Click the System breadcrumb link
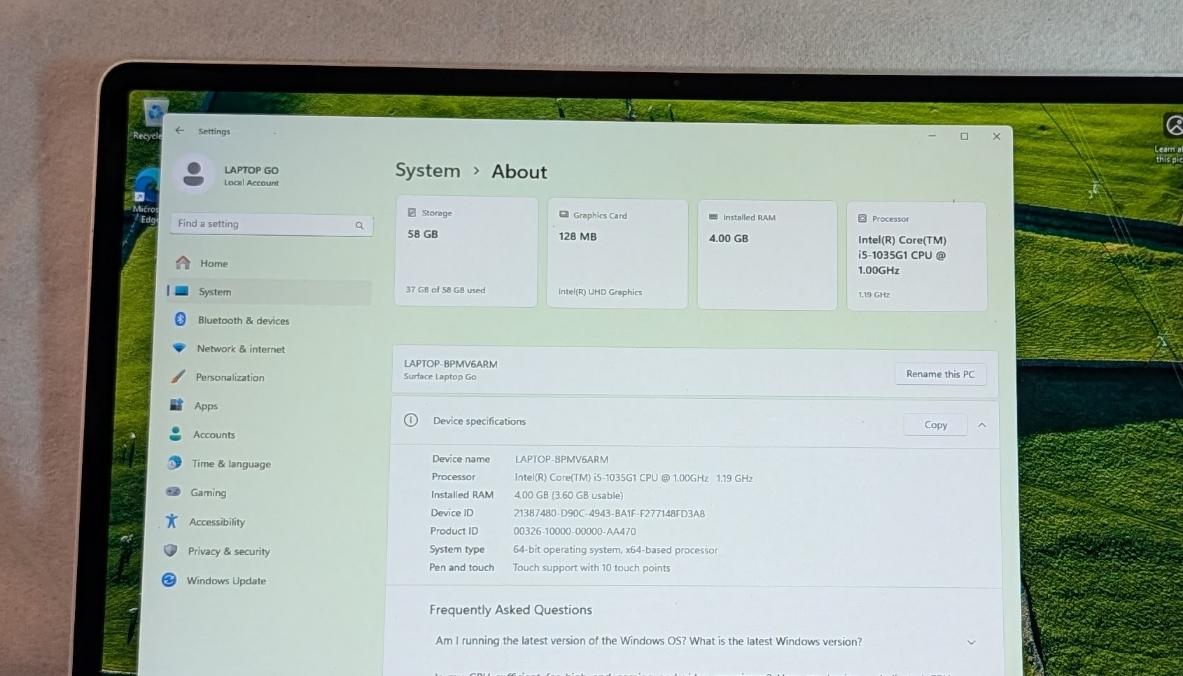The width and height of the screenshot is (1183, 676). (x=427, y=170)
